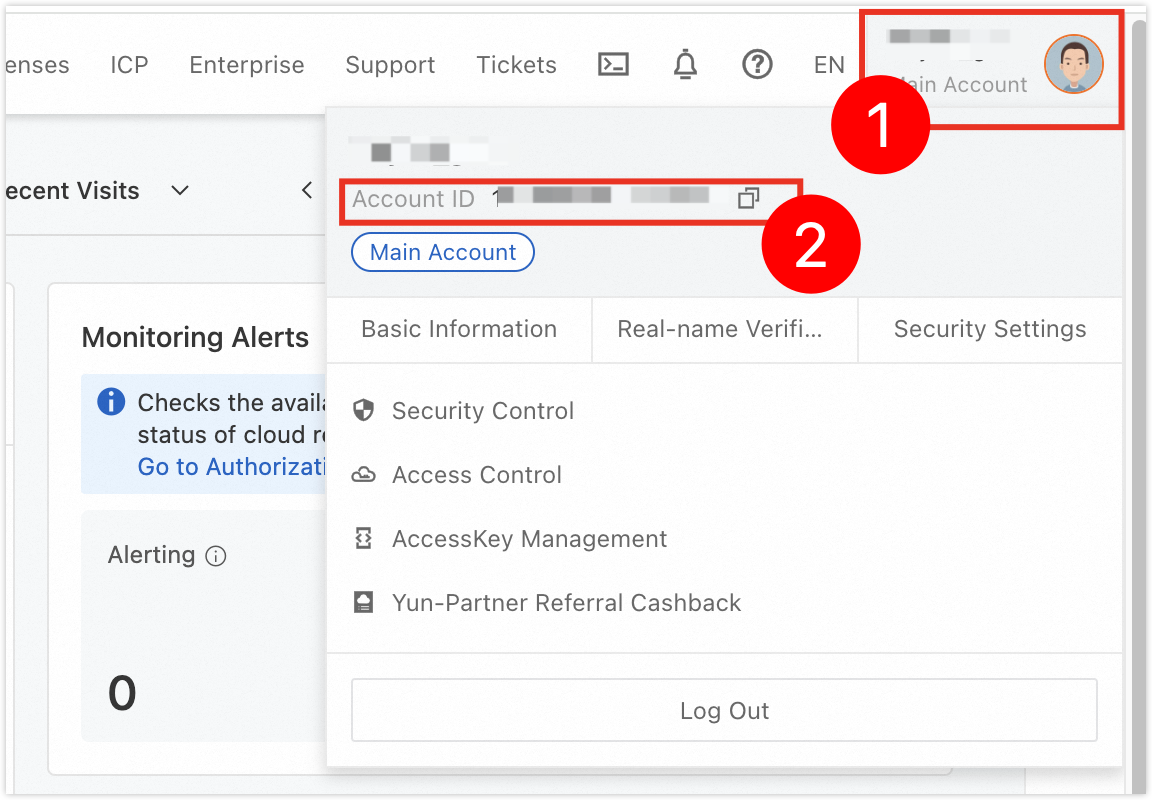Click the user avatar picture

[x=1073, y=64]
